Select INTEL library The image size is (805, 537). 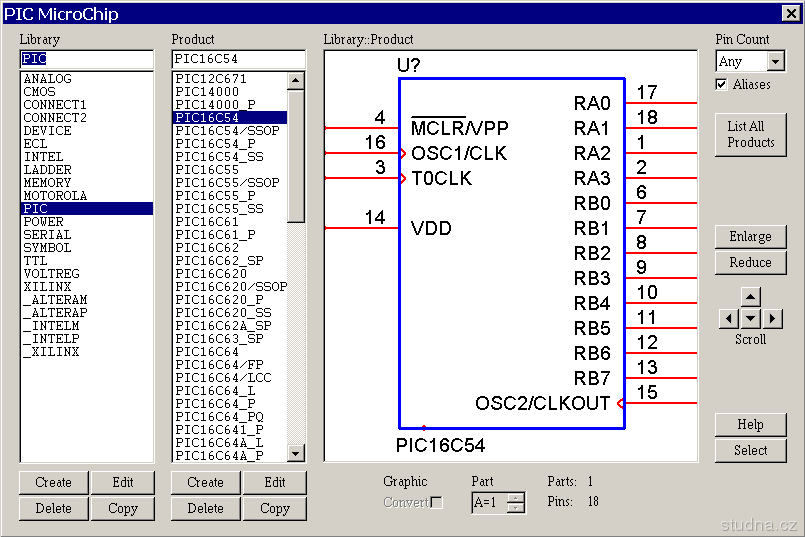[x=87, y=157]
